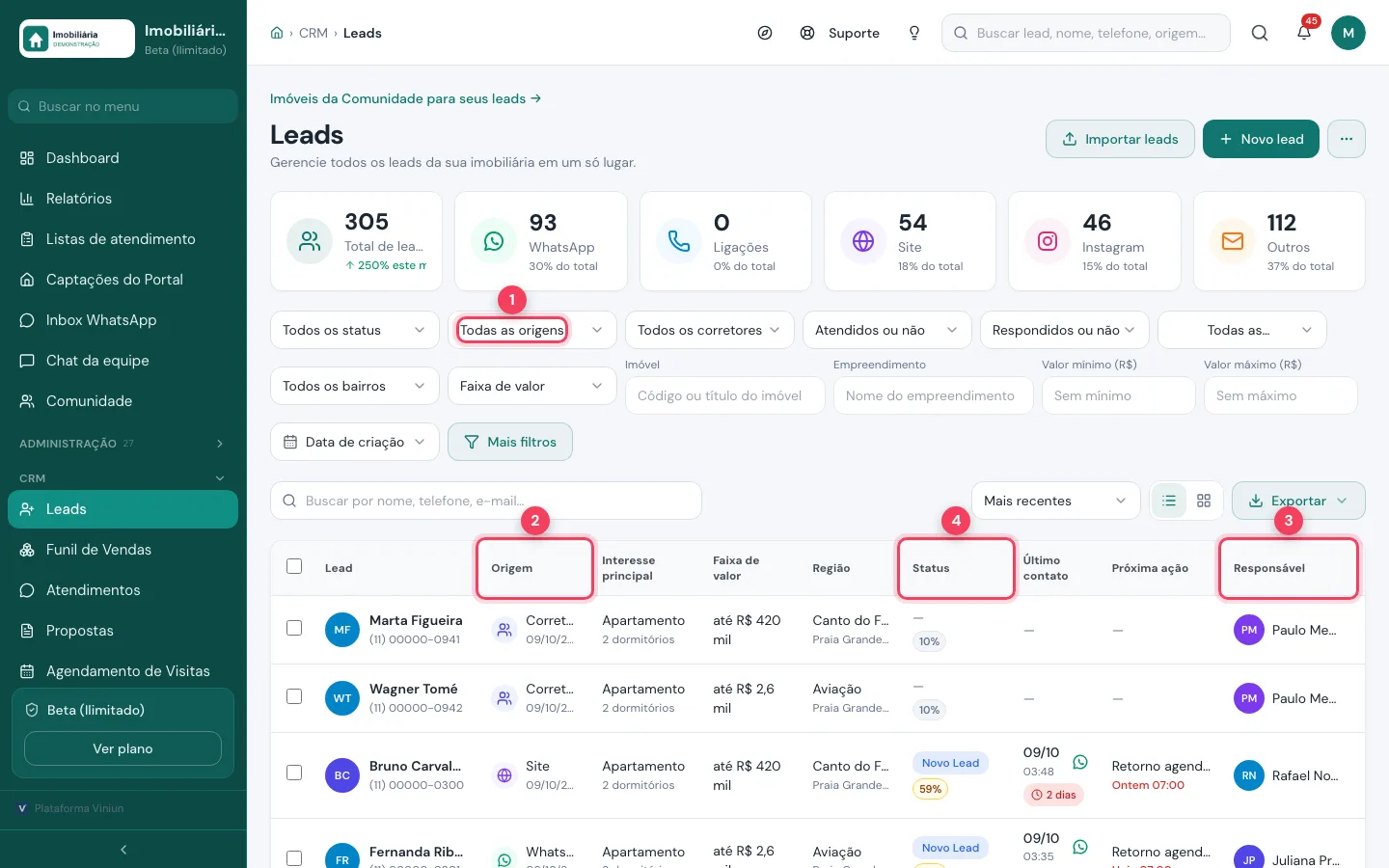
Task: Open the Mais recentes sort dropdown
Action: coord(1056,501)
